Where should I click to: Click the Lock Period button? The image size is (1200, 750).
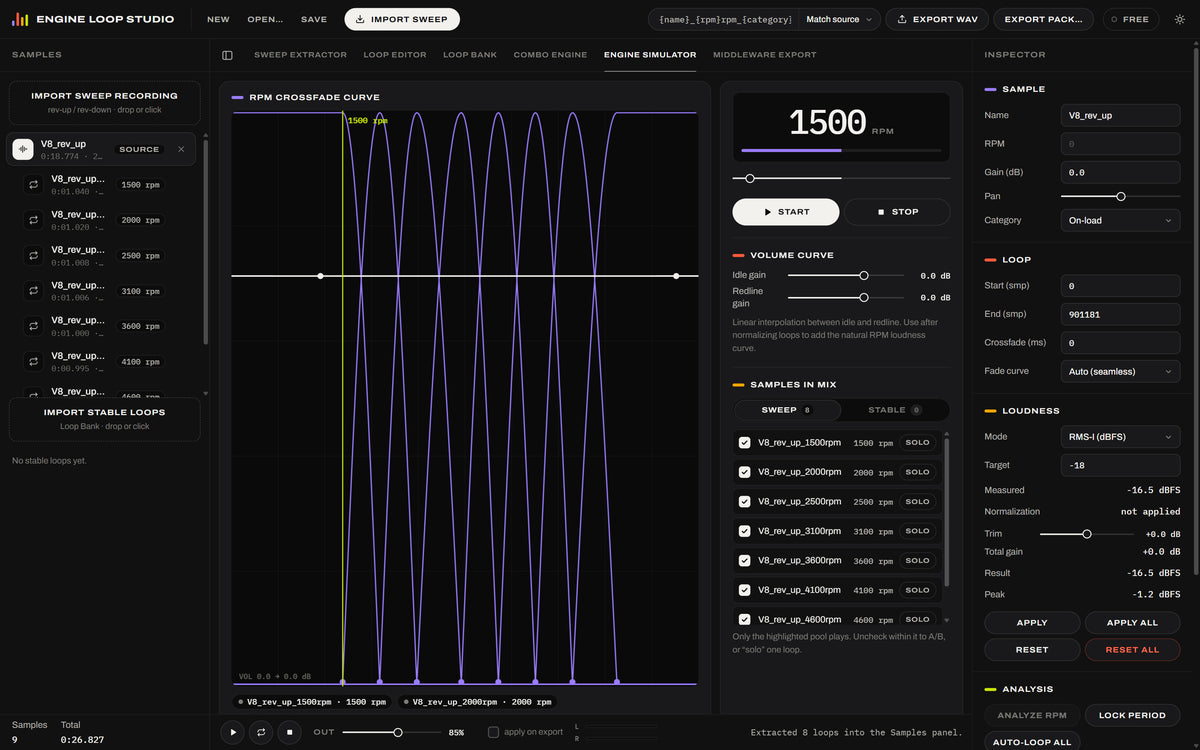coord(1132,715)
